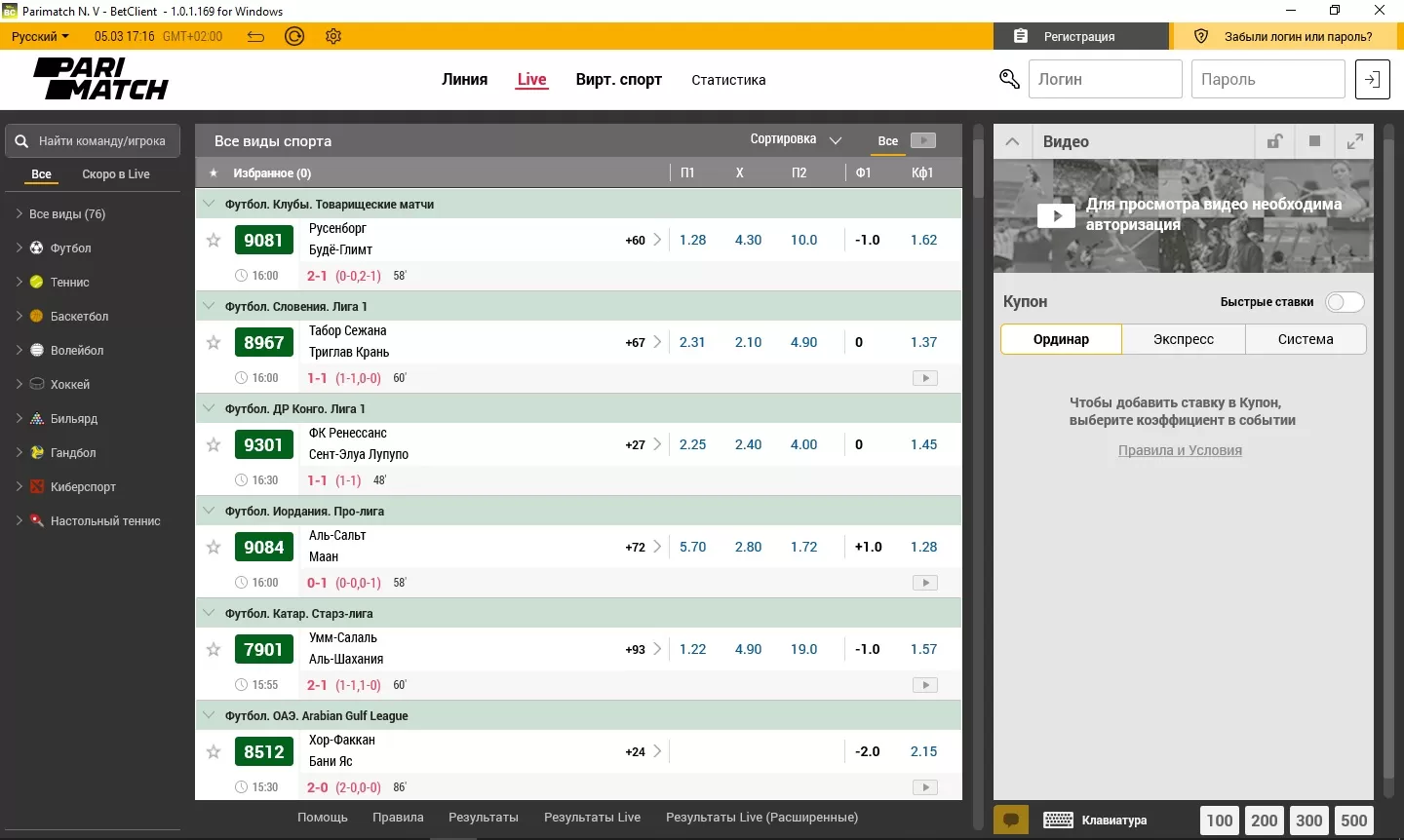This screenshot has height=840, width=1404.
Task: Play video stream for Табор Сежана match
Action: click(924, 378)
